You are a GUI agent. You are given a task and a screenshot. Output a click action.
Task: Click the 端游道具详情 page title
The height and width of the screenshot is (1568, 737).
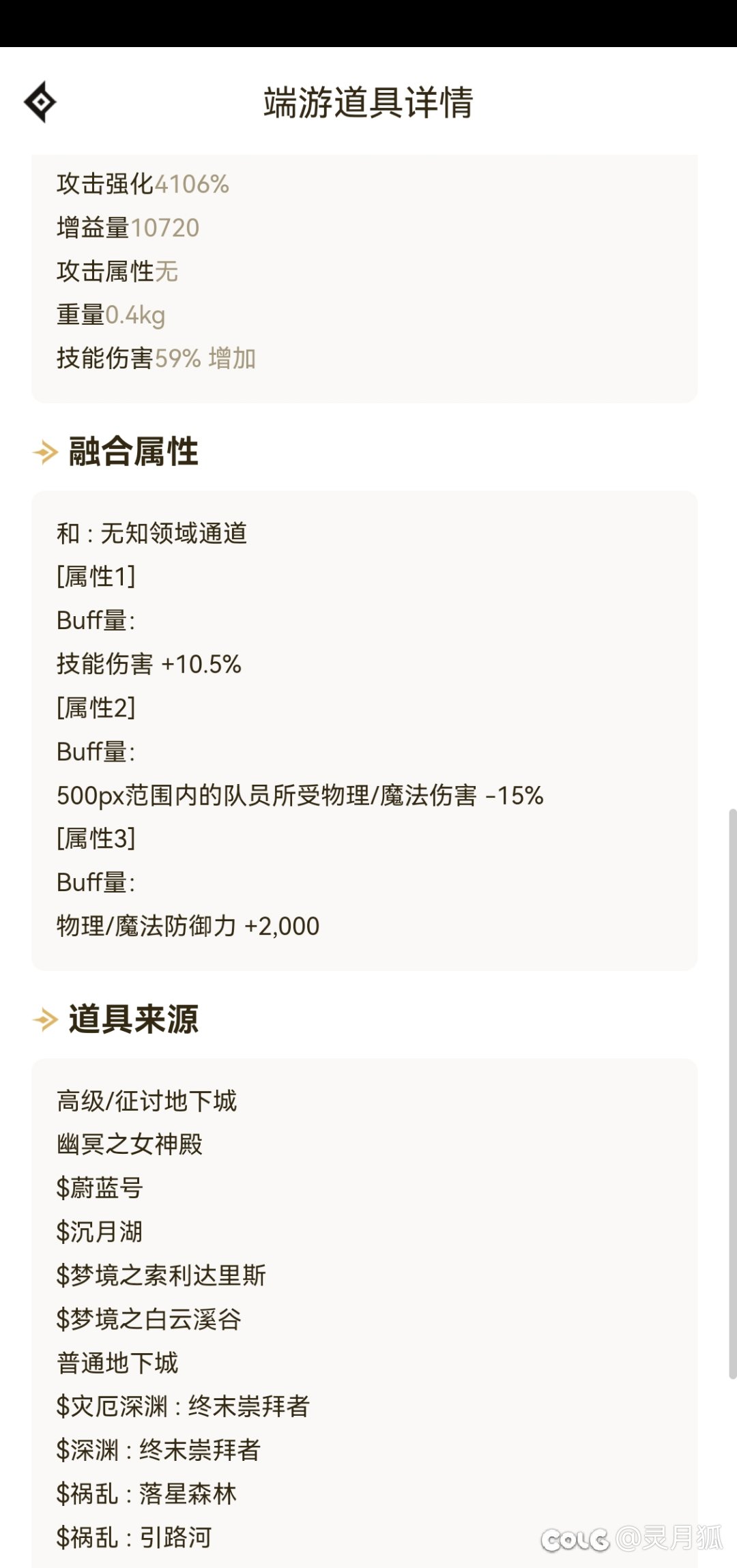coord(369,102)
